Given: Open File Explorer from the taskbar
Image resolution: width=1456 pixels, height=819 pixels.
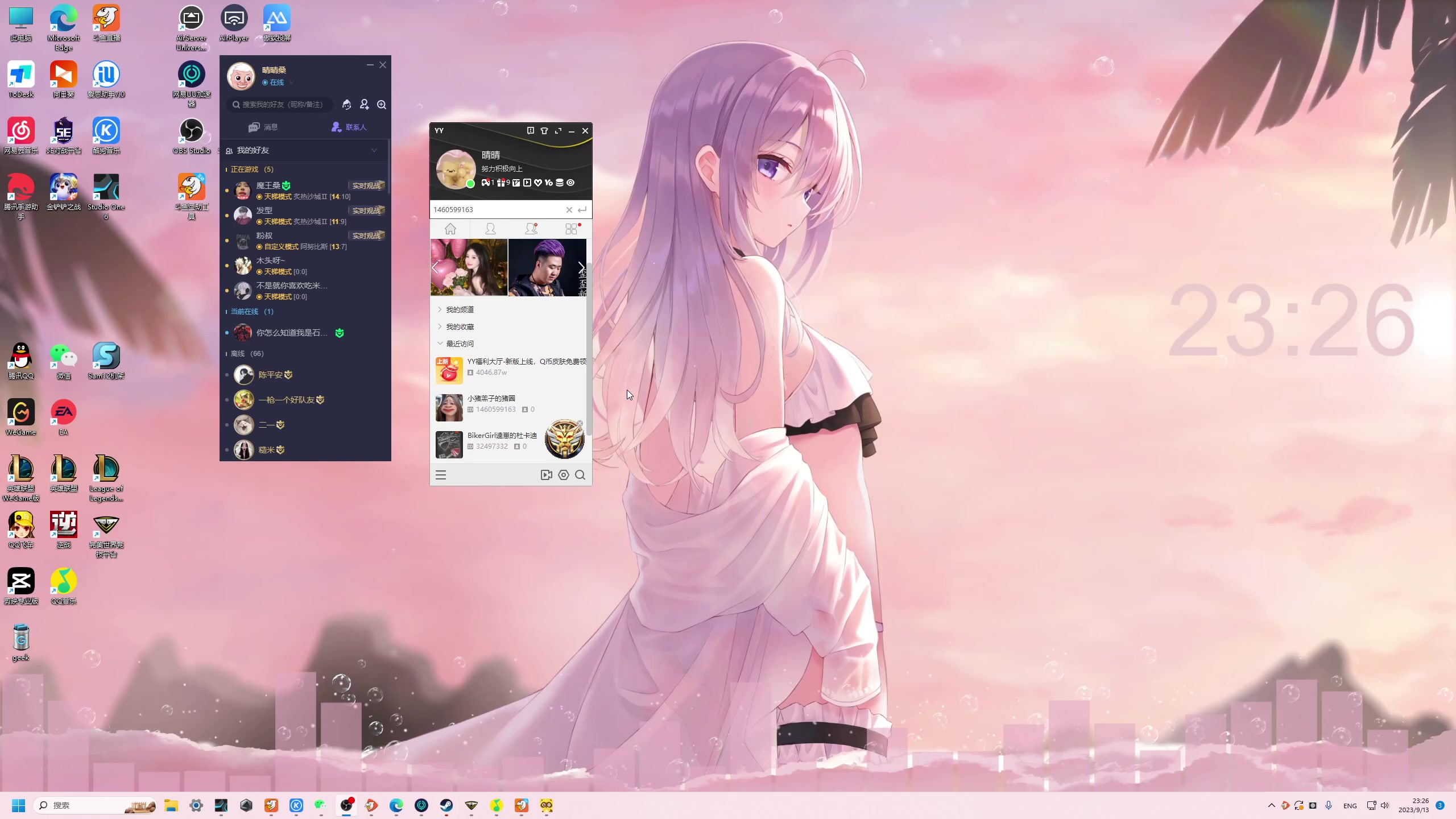Looking at the screenshot, I should click(x=171, y=805).
